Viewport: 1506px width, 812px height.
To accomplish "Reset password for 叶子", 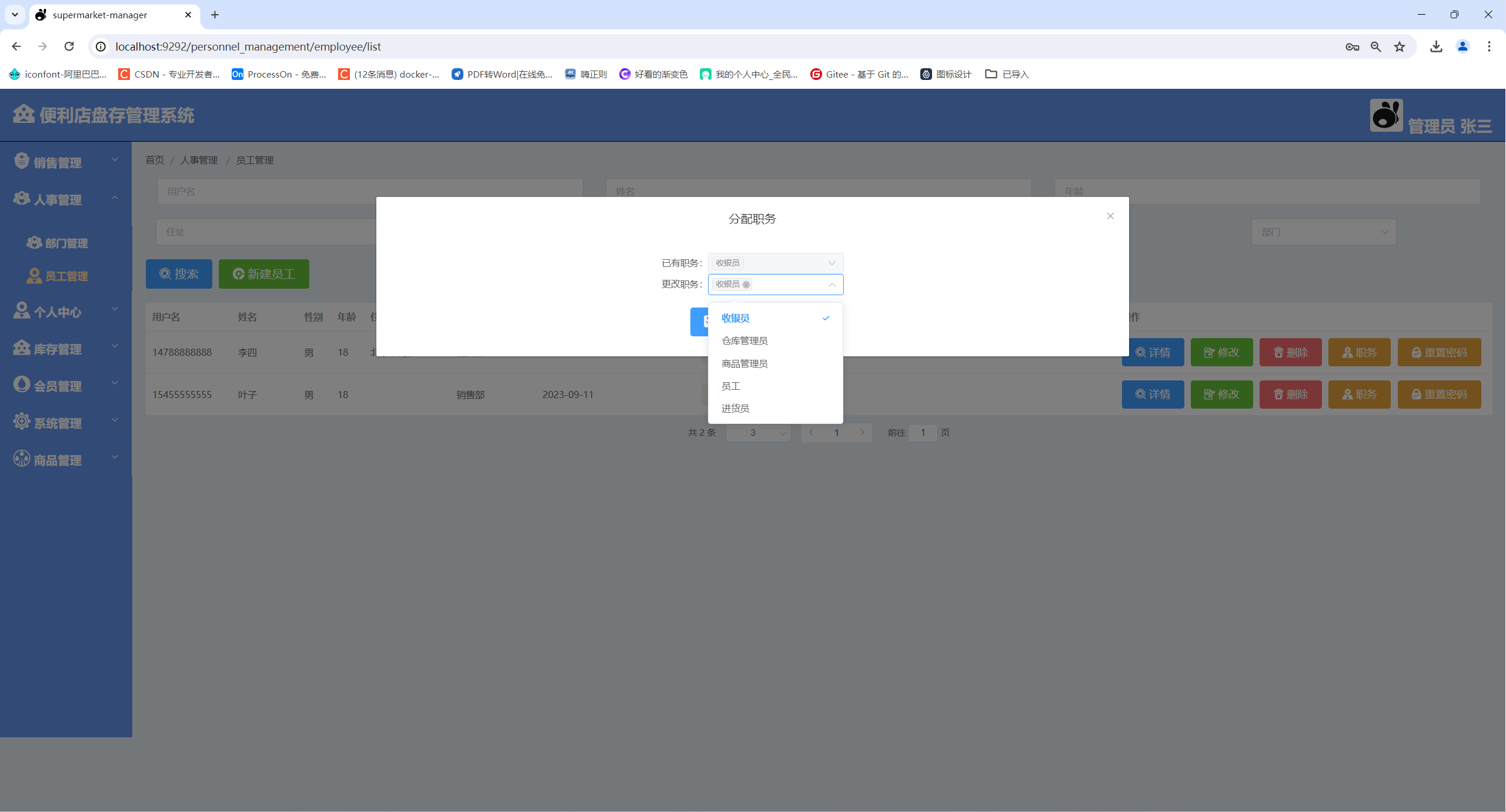I will (1439, 394).
